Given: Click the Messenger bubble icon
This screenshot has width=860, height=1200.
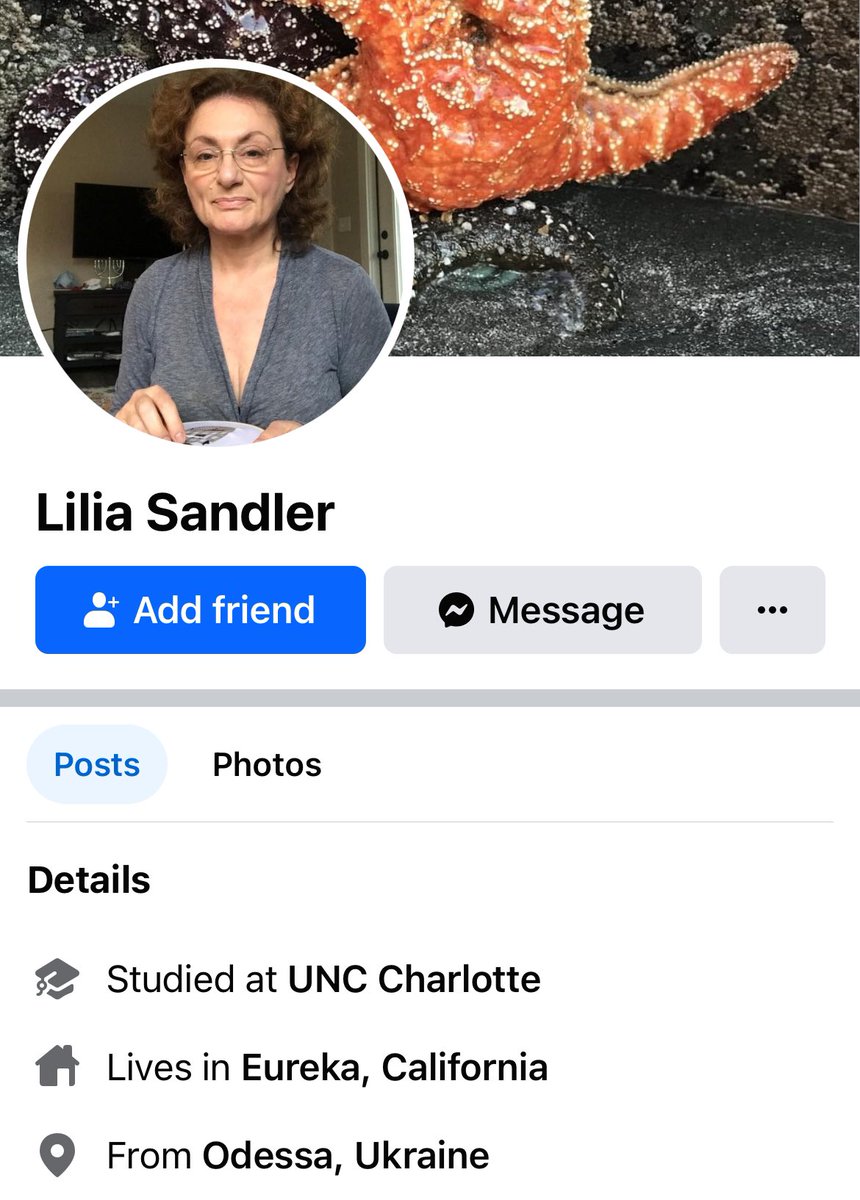Looking at the screenshot, I should [456, 610].
